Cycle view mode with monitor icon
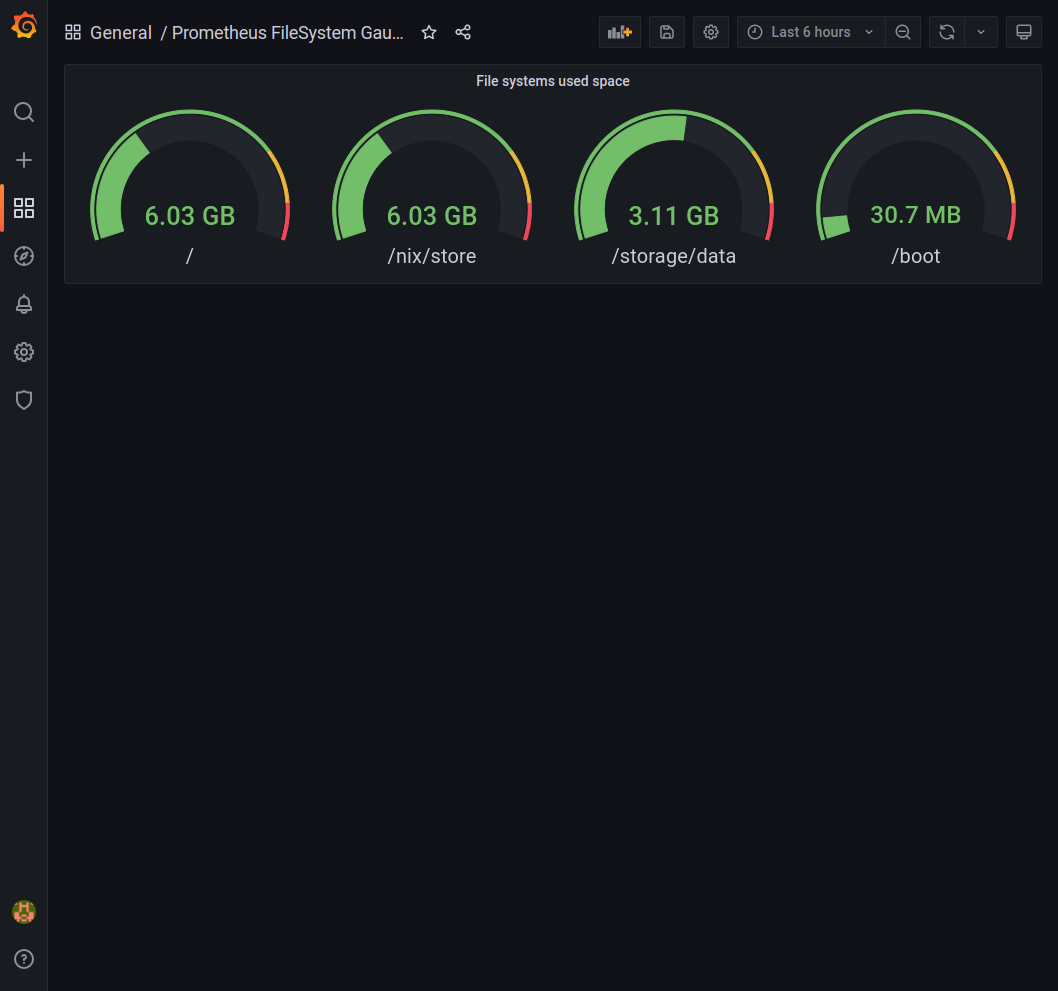The height and width of the screenshot is (991, 1058). pos(1024,32)
